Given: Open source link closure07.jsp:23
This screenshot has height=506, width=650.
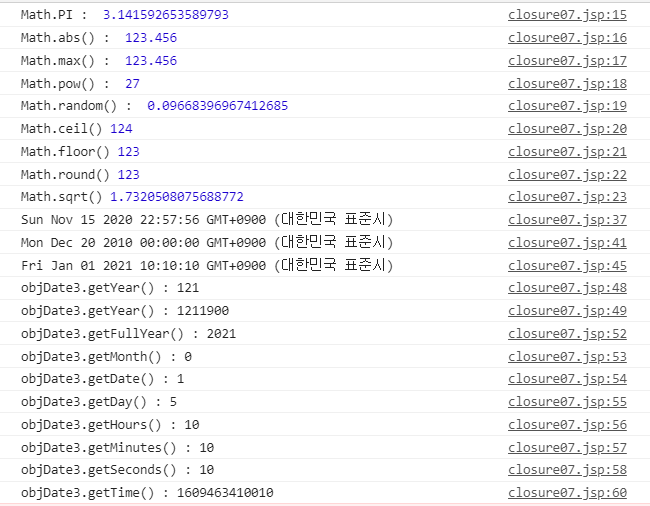Looking at the screenshot, I should [567, 197].
